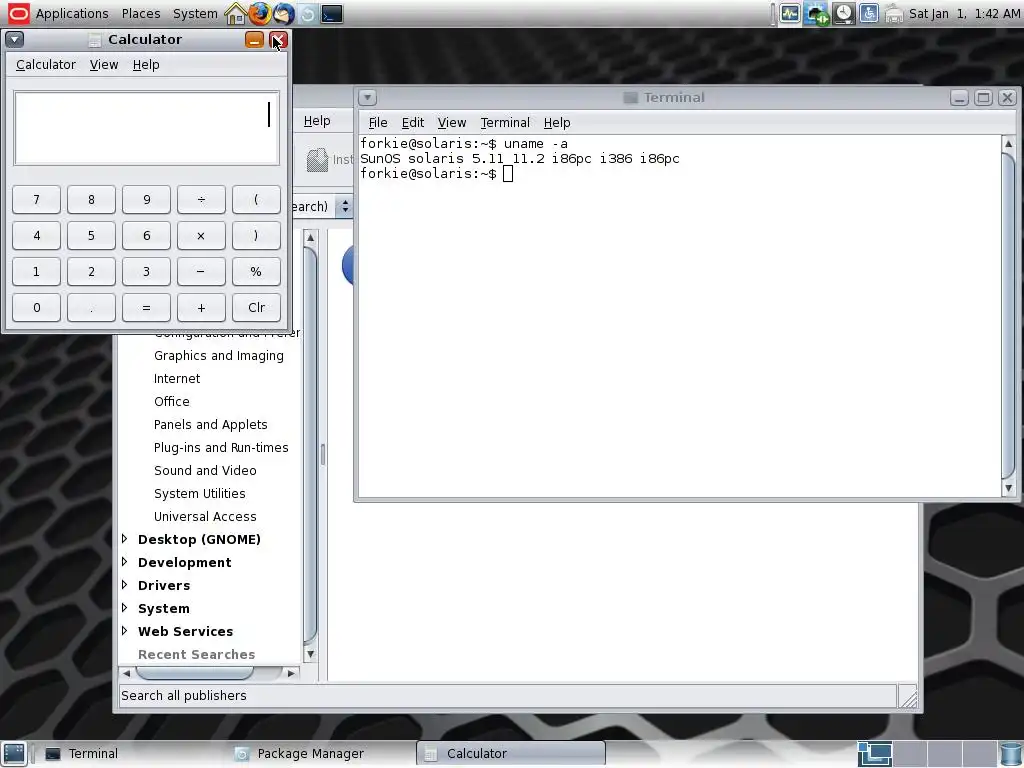This screenshot has height=768, width=1024.
Task: Expand the System category in tree
Action: click(x=125, y=607)
